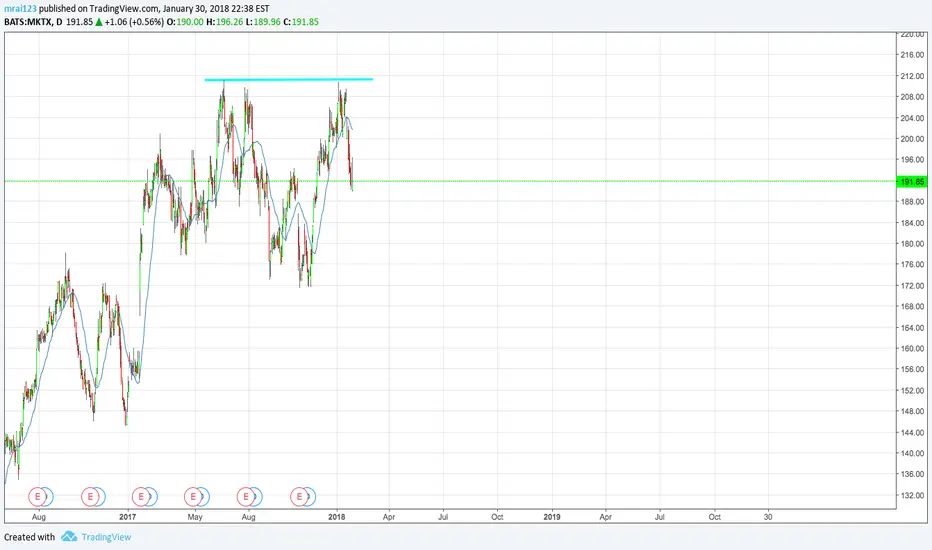
Task: Click the January 30, 2018 22:38 EST timestamp
Action: 216,8
